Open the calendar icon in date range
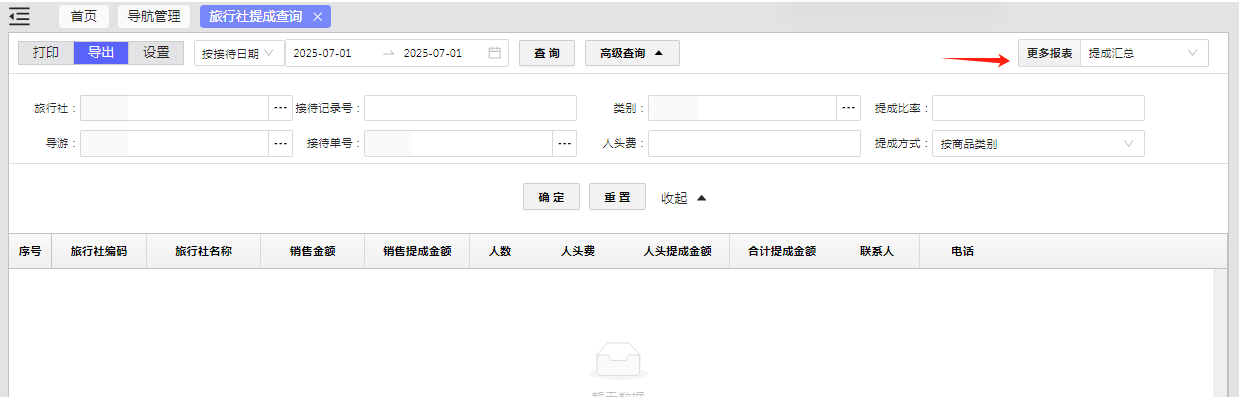Viewport: 1239px width, 397px height. tap(494, 53)
